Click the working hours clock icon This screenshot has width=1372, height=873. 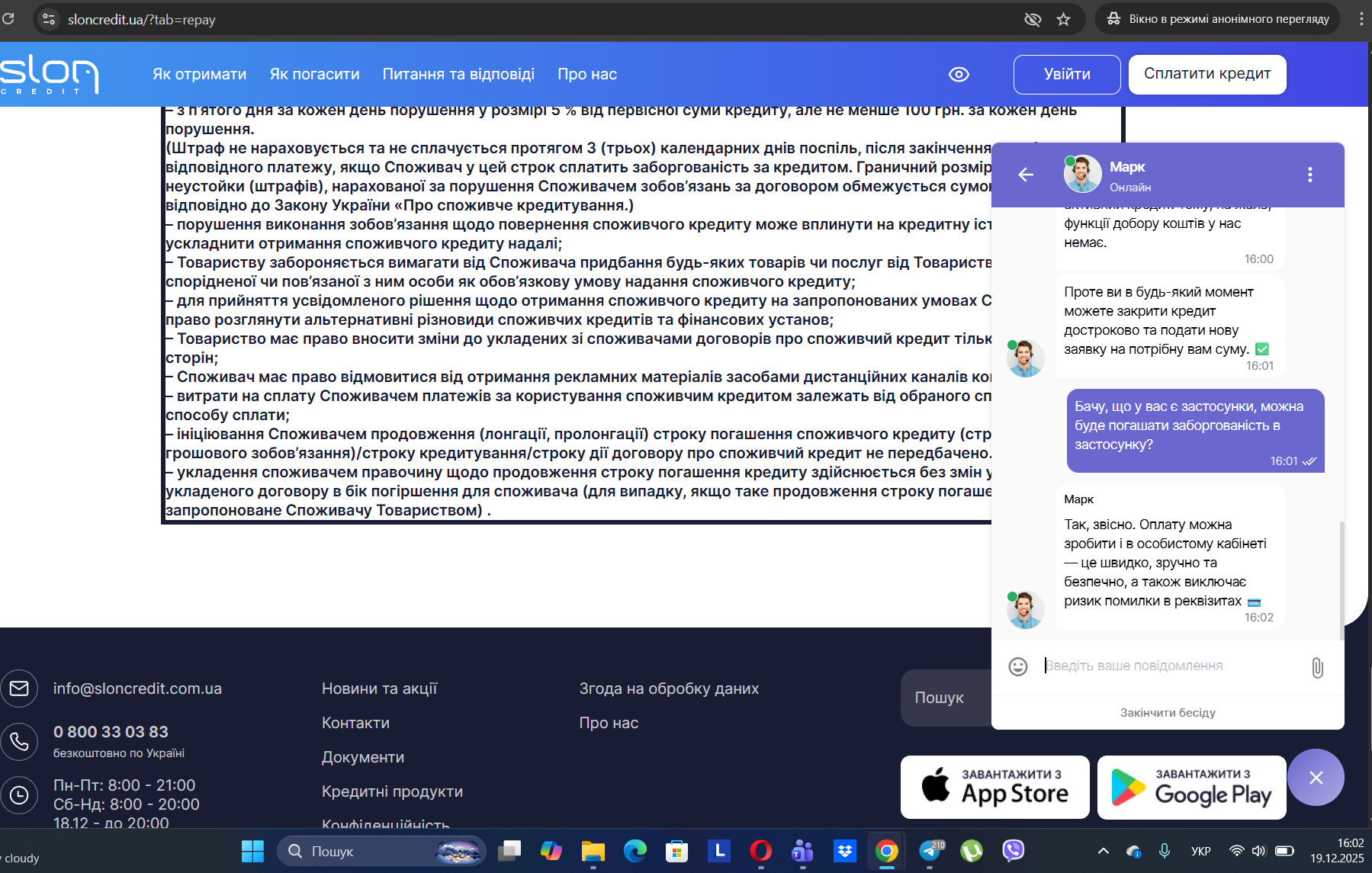coord(19,795)
